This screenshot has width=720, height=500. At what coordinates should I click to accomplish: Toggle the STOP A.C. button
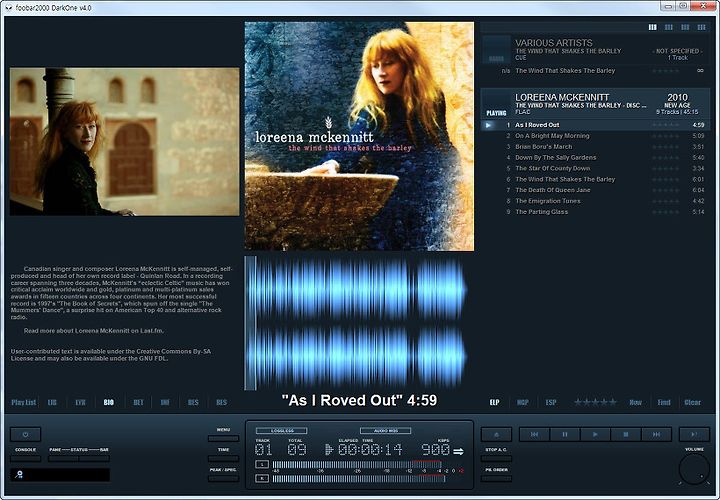pyautogui.click(x=496, y=458)
